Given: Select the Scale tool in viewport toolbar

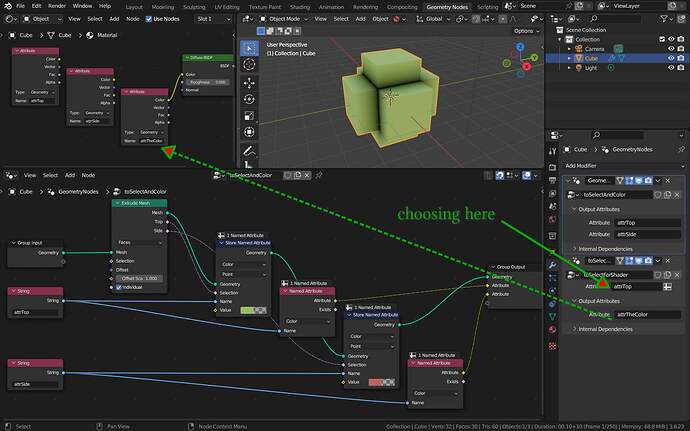Looking at the screenshot, I should (249, 116).
